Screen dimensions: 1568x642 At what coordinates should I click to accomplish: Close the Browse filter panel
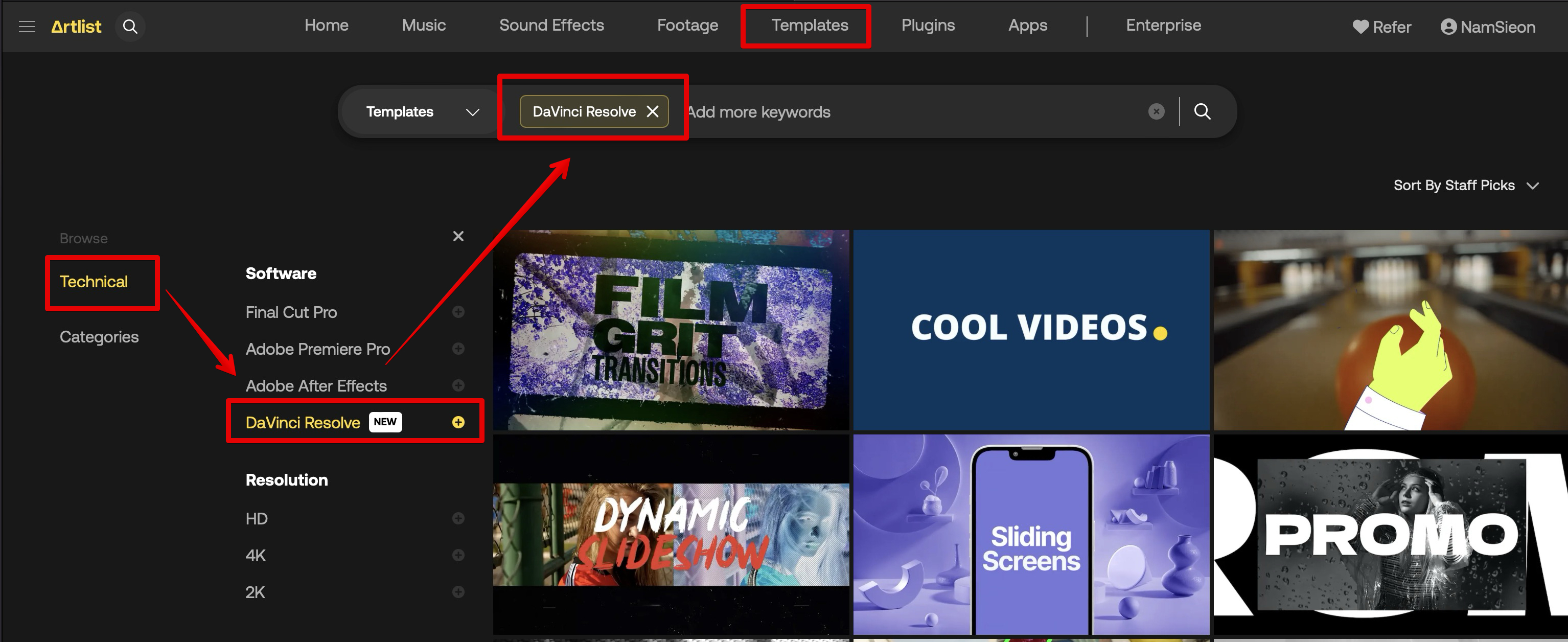coord(458,236)
